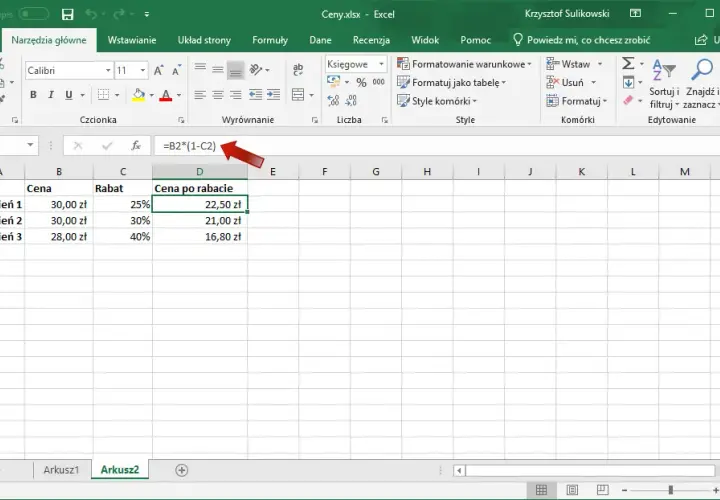Screen dimensions: 720x500
Task: Apply the accounting currency format icon
Action: click(x=334, y=82)
